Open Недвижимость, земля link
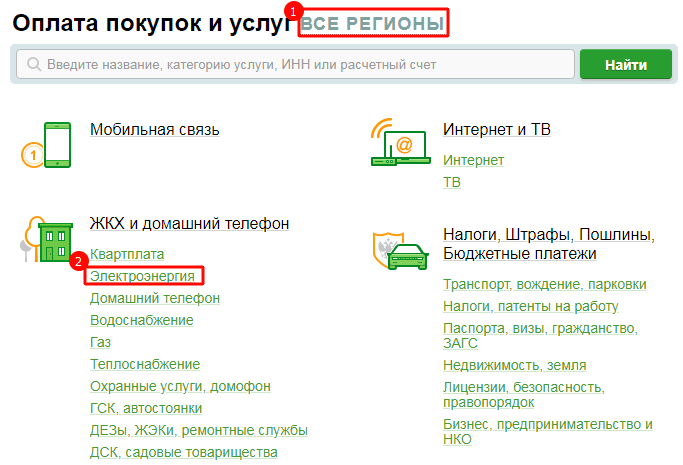Image resolution: width=683 pixels, height=465 pixels. pyautogui.click(x=514, y=365)
